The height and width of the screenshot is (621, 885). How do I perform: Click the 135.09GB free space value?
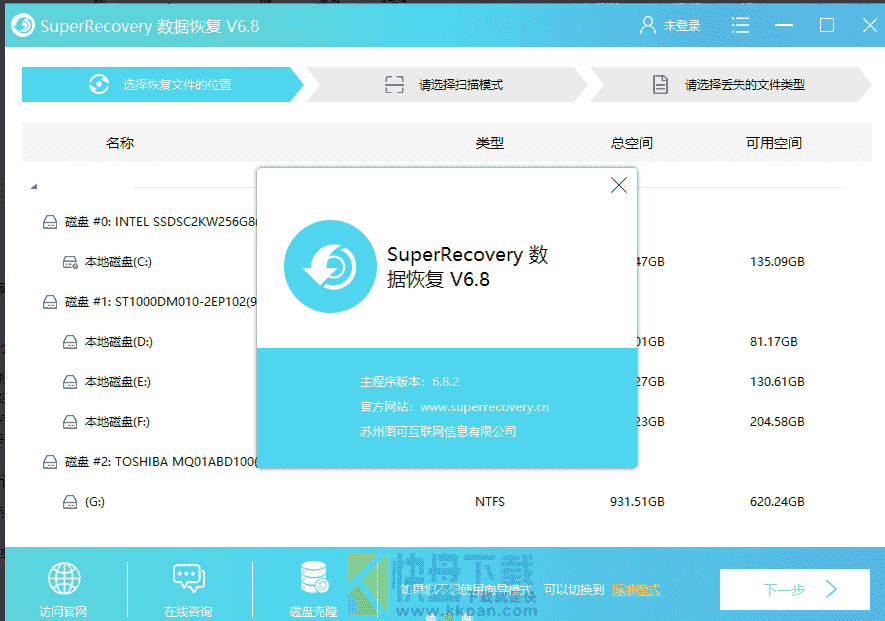click(x=777, y=262)
